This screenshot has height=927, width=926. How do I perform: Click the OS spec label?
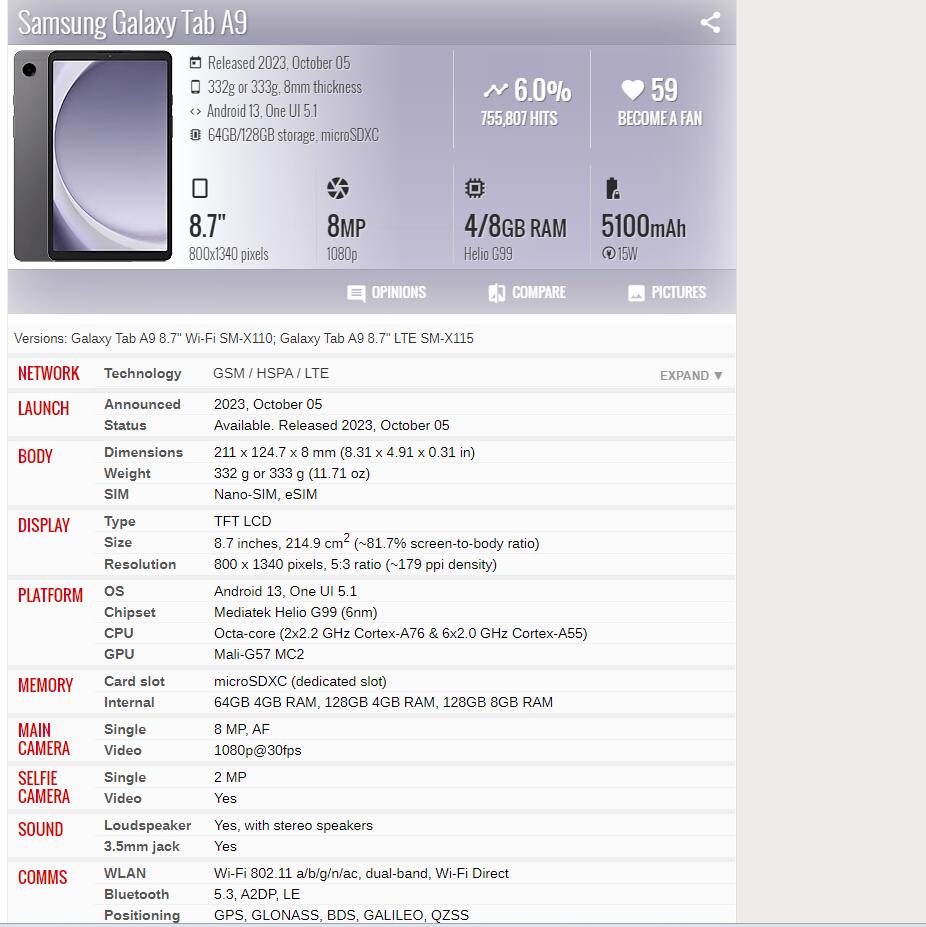(114, 591)
